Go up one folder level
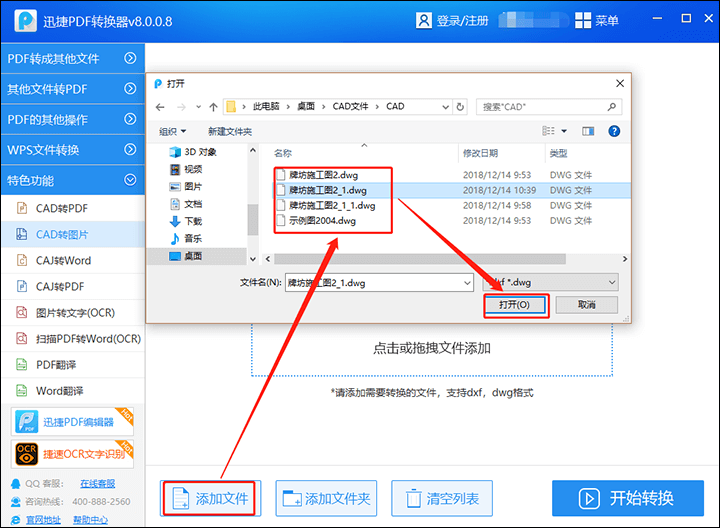Screen dimensions: 720x528 213,107
